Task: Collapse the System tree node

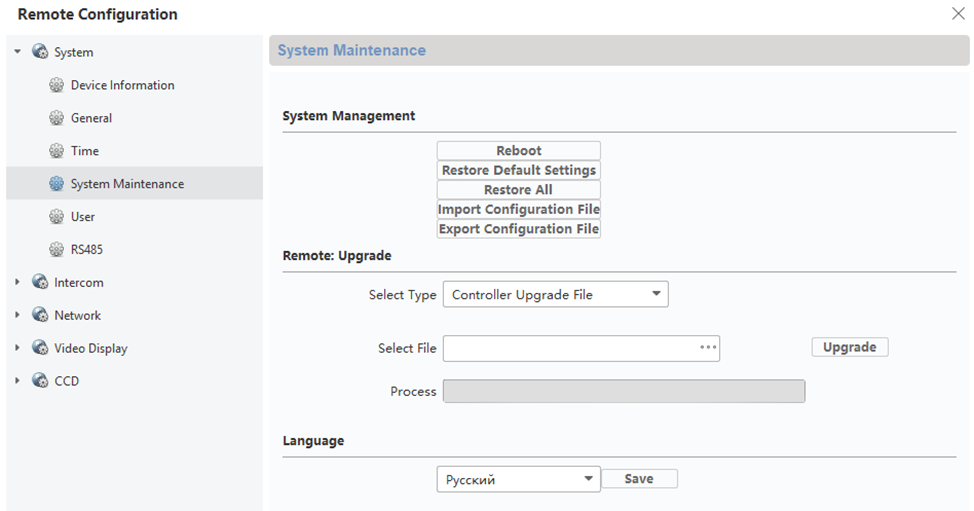Action: click(17, 52)
